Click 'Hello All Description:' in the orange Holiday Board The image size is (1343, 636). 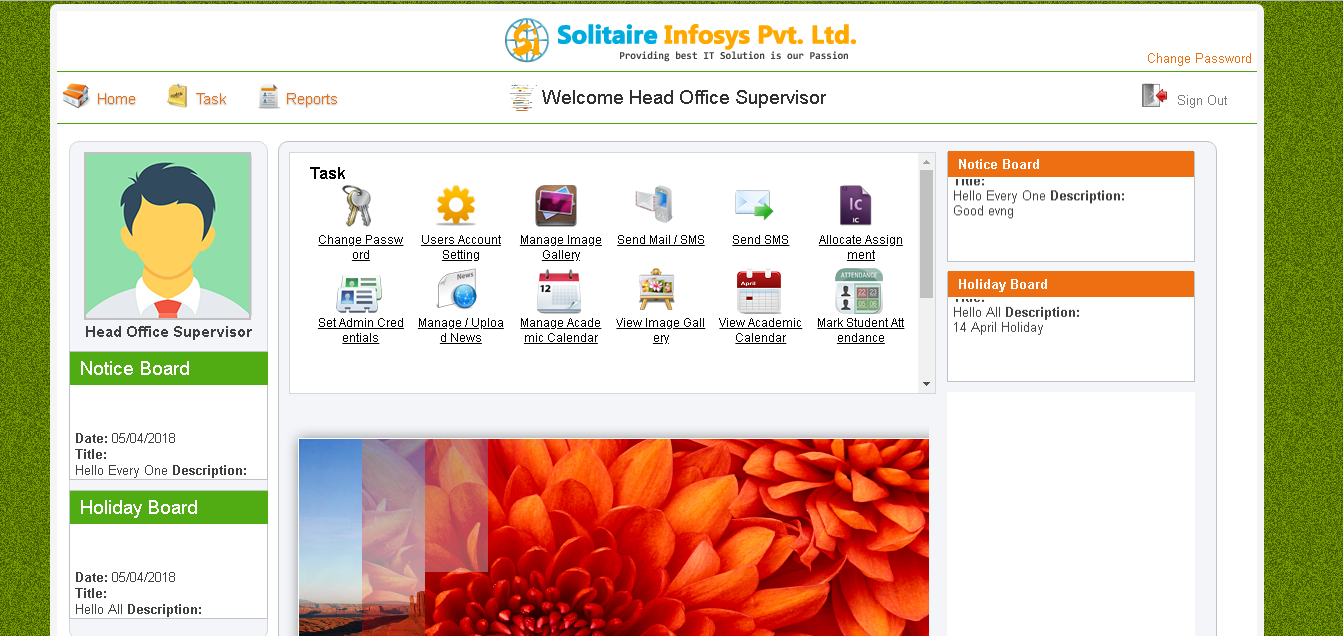coord(1017,312)
